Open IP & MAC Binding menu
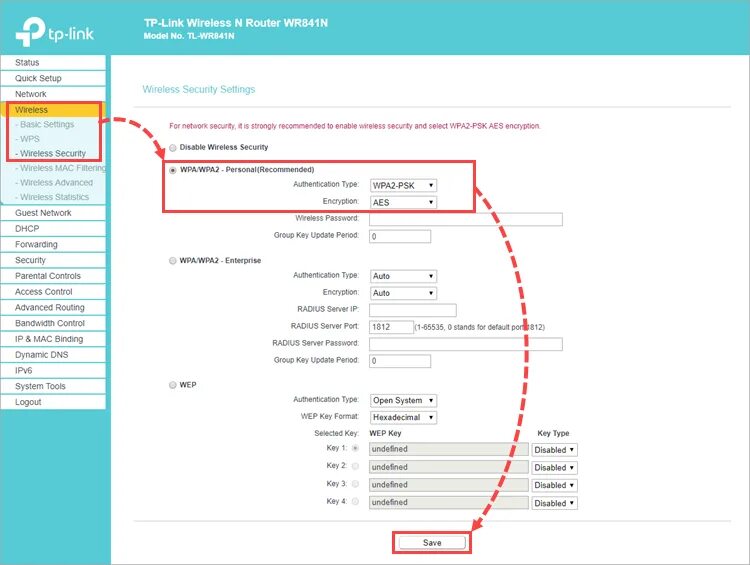 [x=53, y=339]
